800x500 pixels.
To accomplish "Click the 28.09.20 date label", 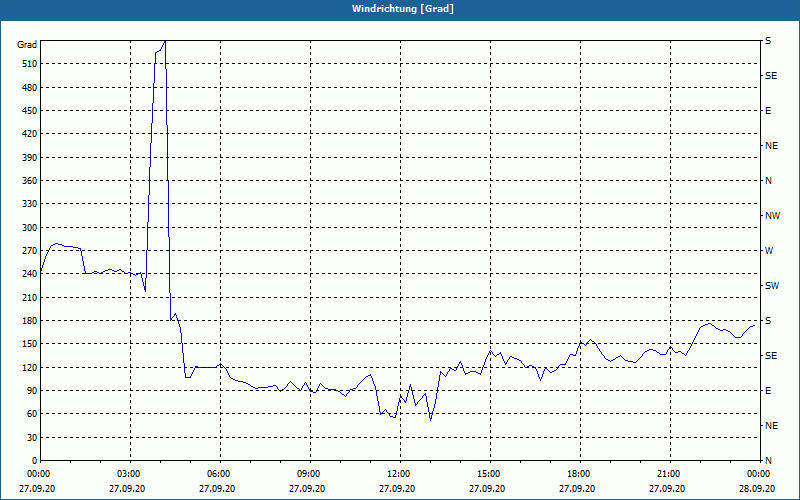I will coord(757,489).
